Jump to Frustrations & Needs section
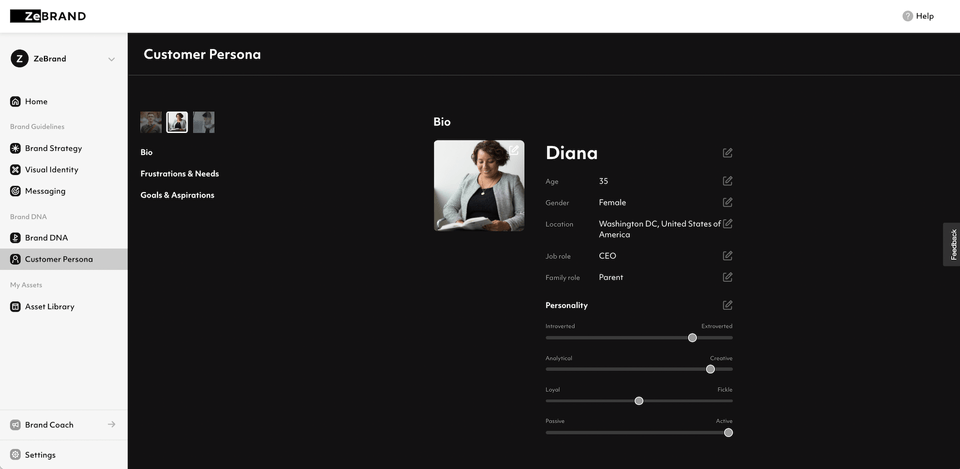The image size is (960, 469). [179, 174]
